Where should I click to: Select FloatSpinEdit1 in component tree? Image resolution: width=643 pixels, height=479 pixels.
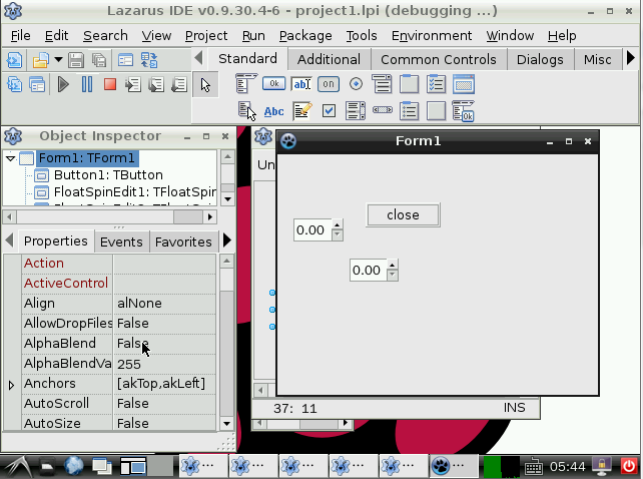(x=135, y=192)
